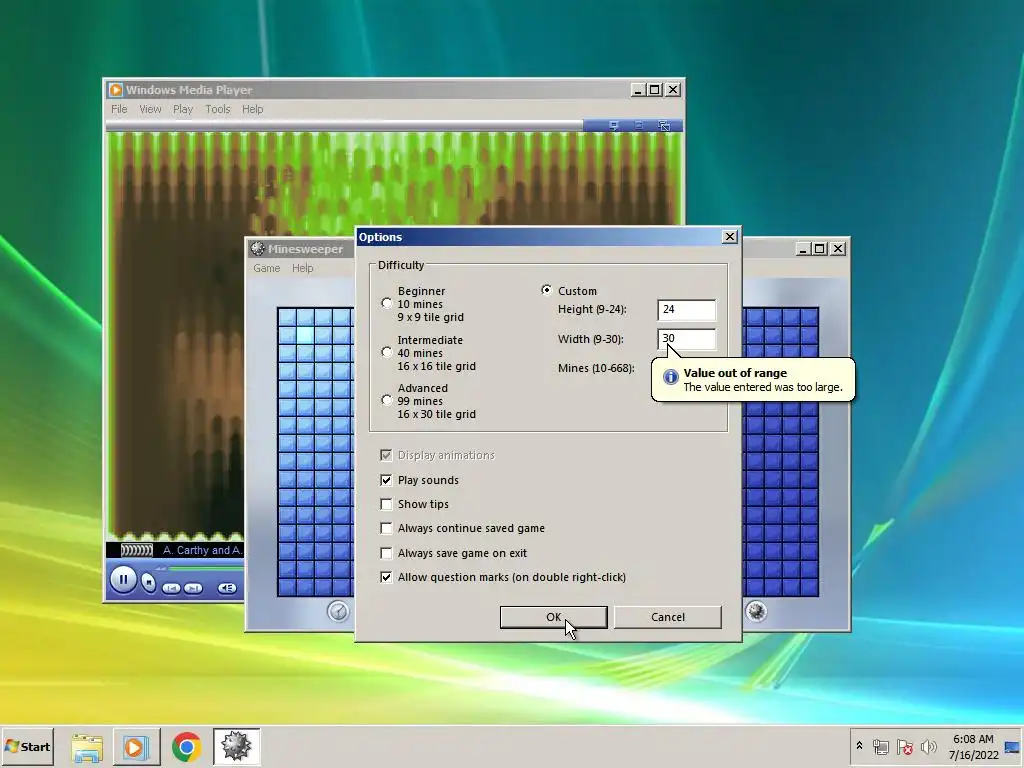Open Windows Explorer from taskbar
1024x768 pixels.
click(x=87, y=747)
